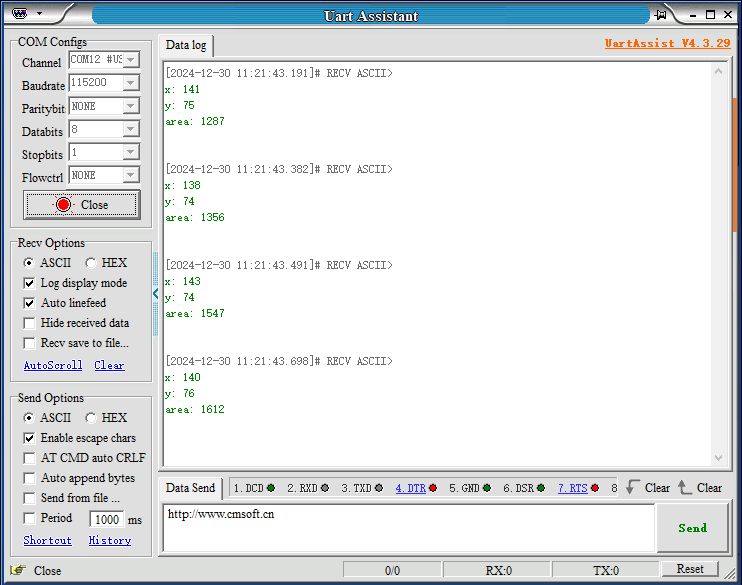Enable AT CMD auto CRLF
The height and width of the screenshot is (585, 742).
(29, 458)
